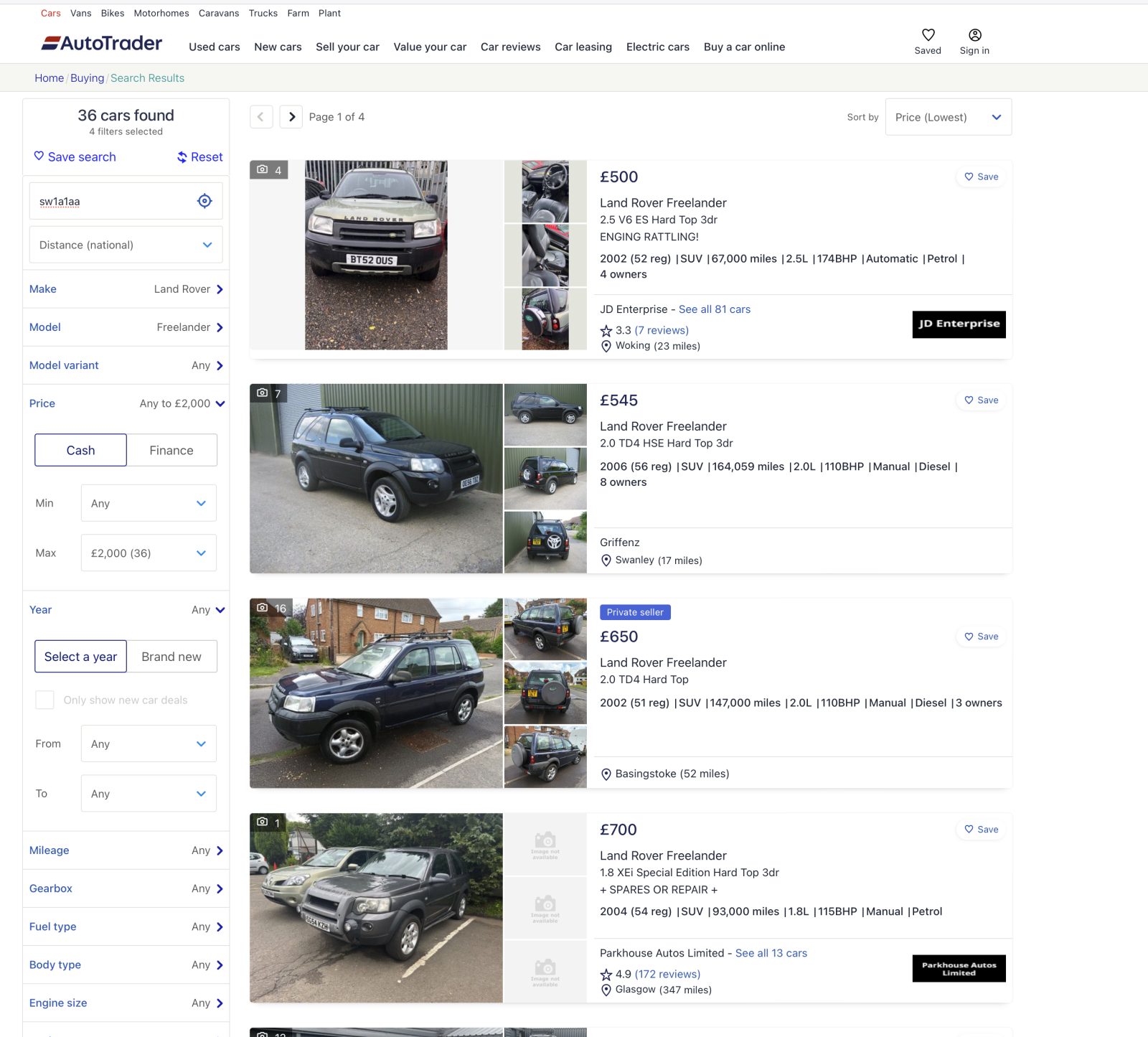
Task: Save the £700 Freelander listing
Action: [x=981, y=830]
